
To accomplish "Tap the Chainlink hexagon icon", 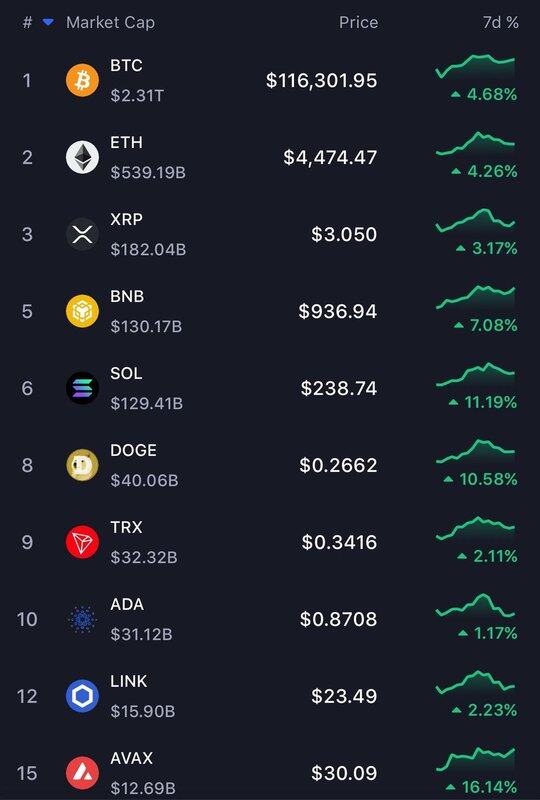I will [x=82, y=696].
